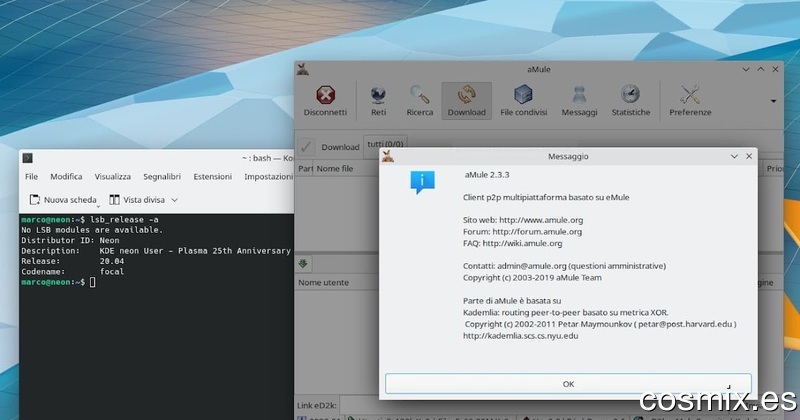Image resolution: width=800 pixels, height=420 pixels.
Task: Click the Release: 20.04 line in terminal
Action: (x=72, y=261)
